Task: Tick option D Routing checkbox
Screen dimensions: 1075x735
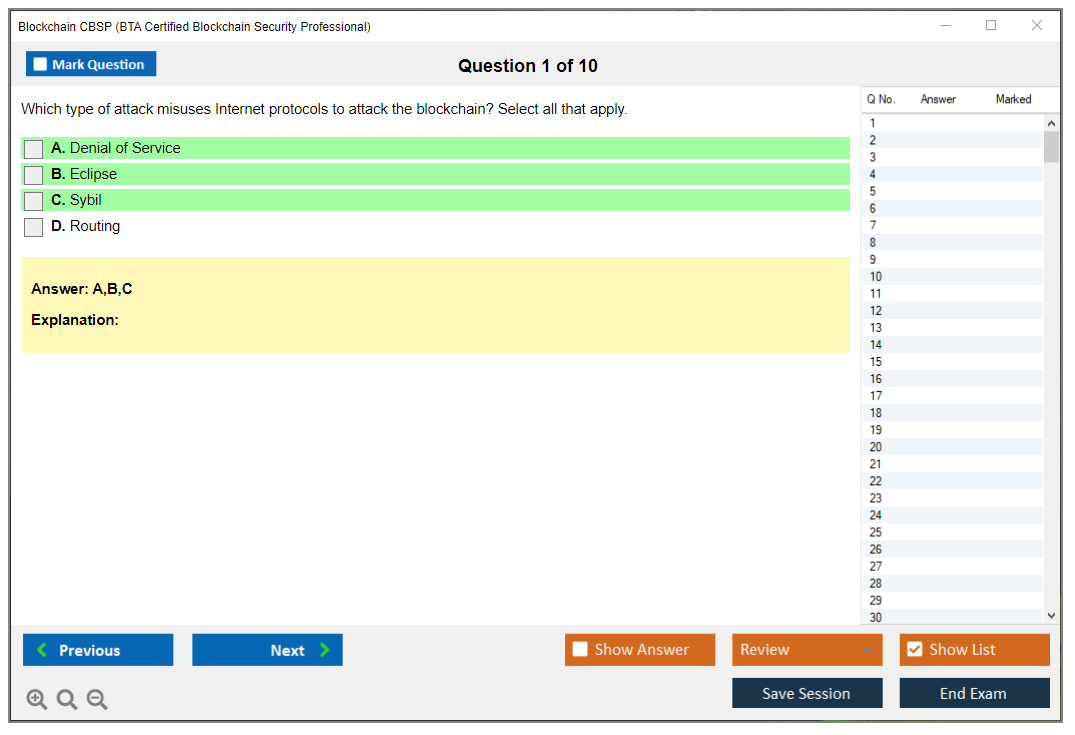Action: [34, 227]
